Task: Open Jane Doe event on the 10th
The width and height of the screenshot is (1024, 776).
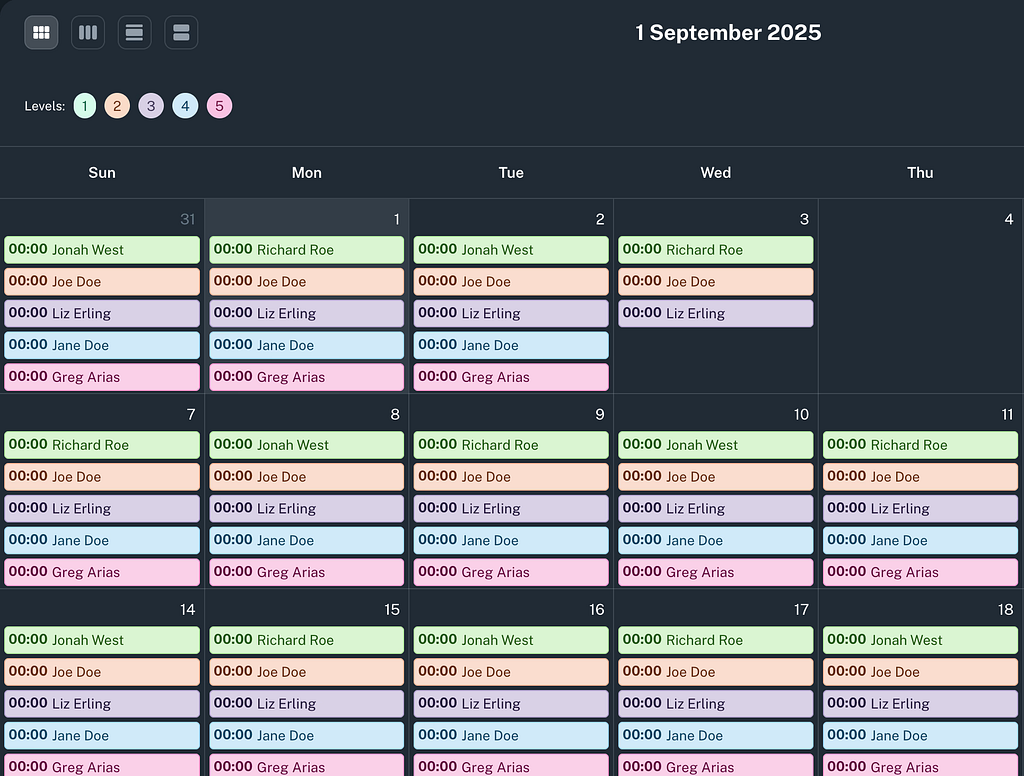Action: (716, 540)
